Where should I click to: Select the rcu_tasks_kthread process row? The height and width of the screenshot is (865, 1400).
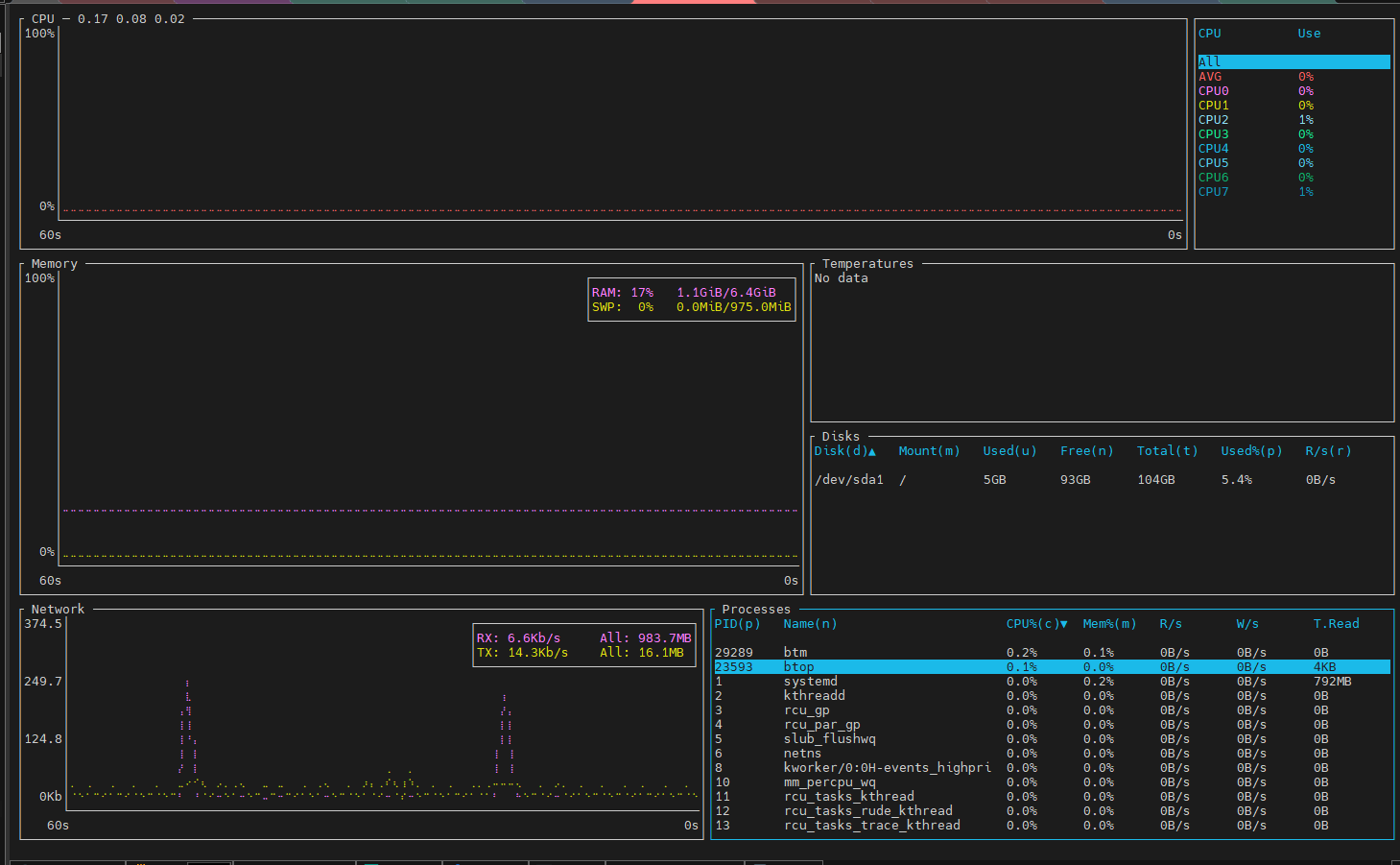(1052, 796)
